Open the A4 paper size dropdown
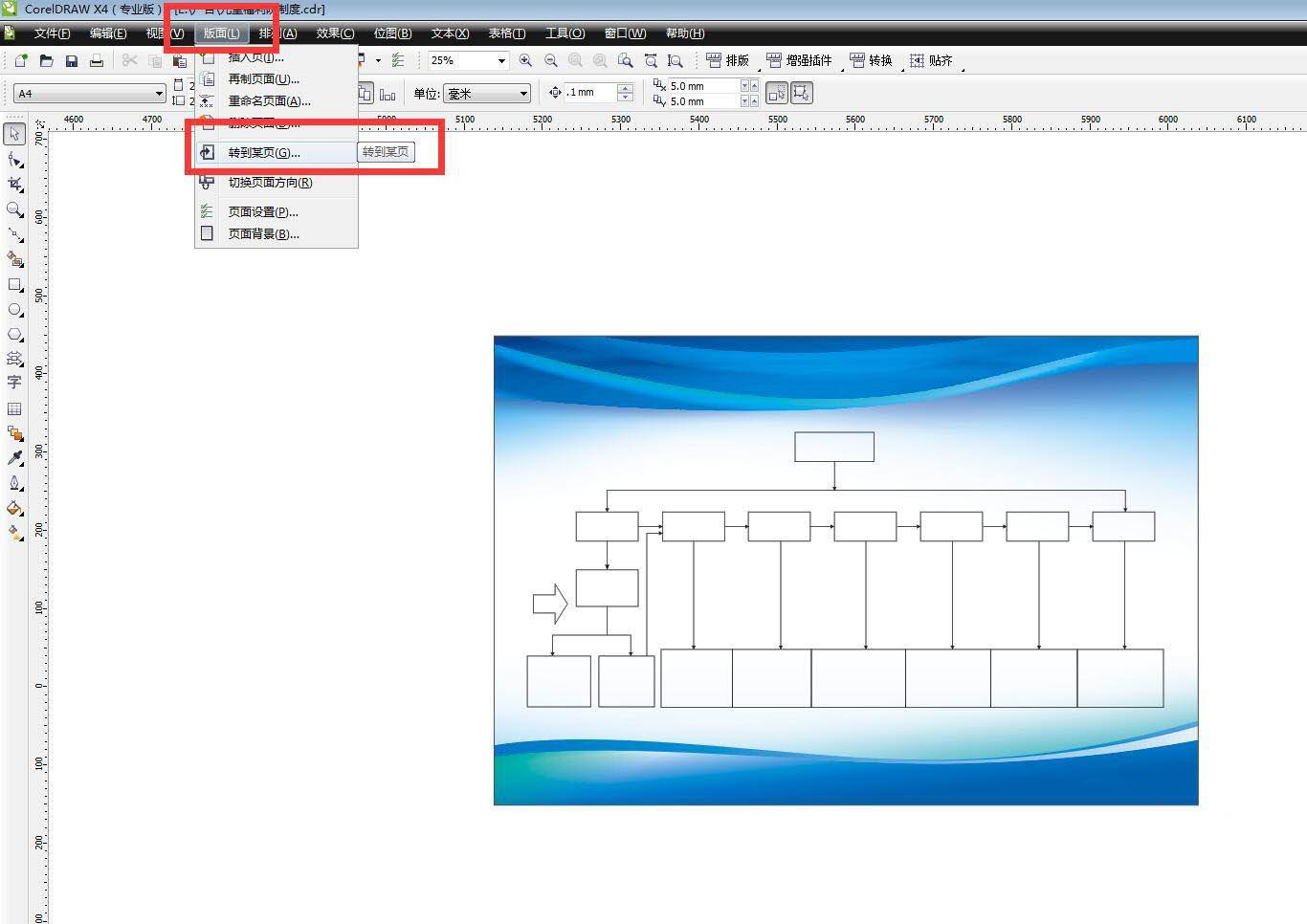The height and width of the screenshot is (924, 1307). (159, 94)
